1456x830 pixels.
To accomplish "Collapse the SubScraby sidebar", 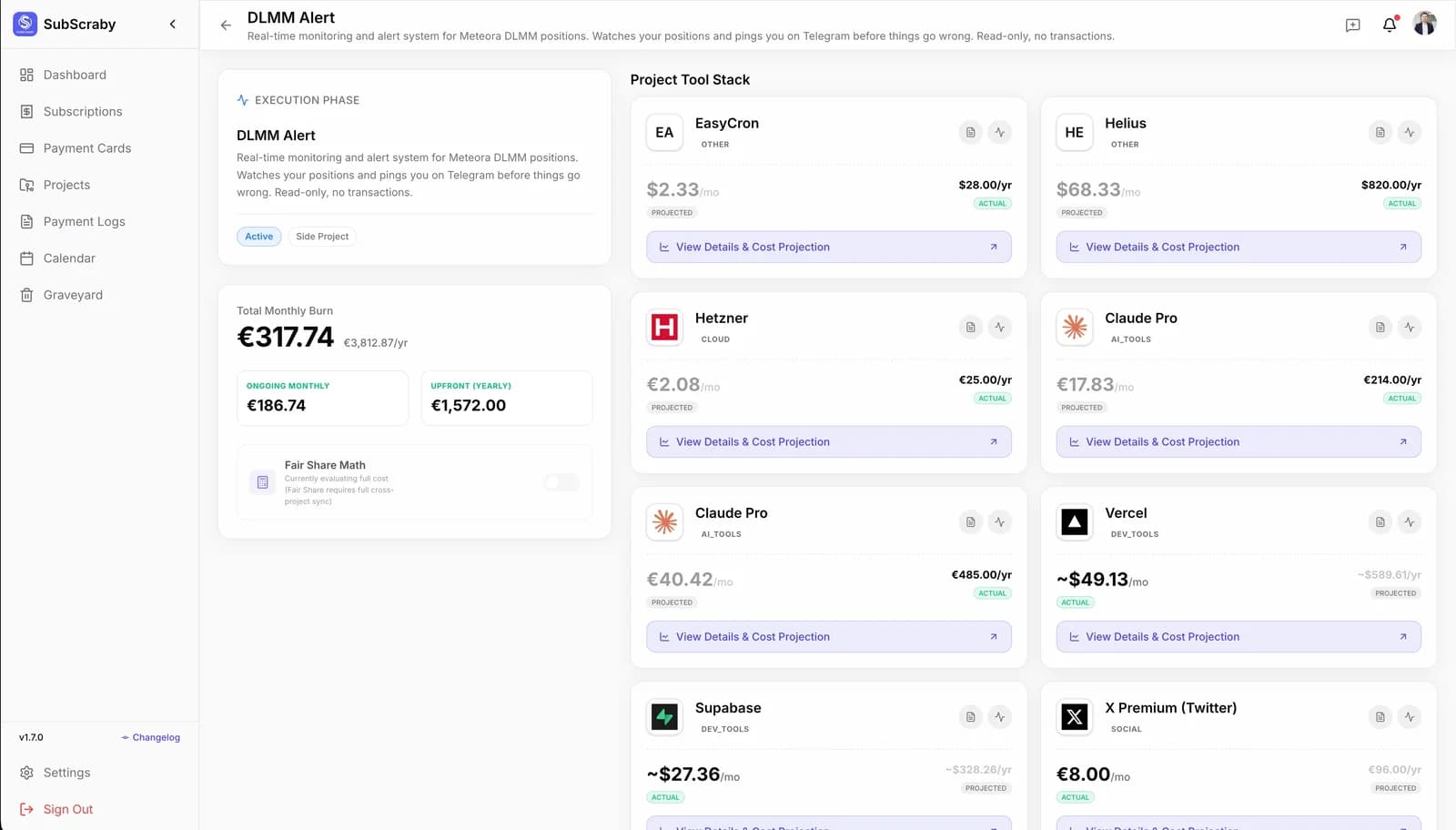I will pos(173,25).
